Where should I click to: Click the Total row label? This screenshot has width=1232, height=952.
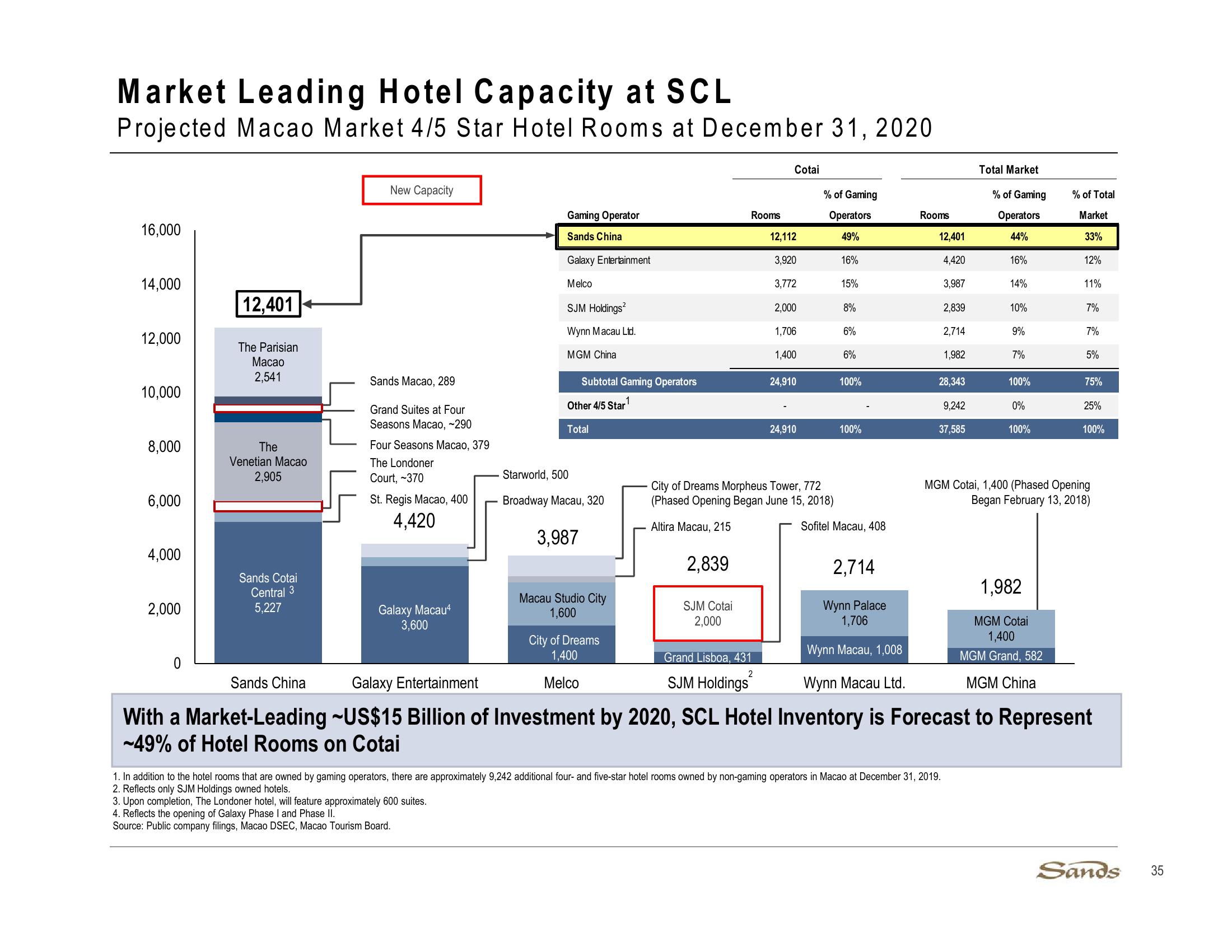[578, 429]
